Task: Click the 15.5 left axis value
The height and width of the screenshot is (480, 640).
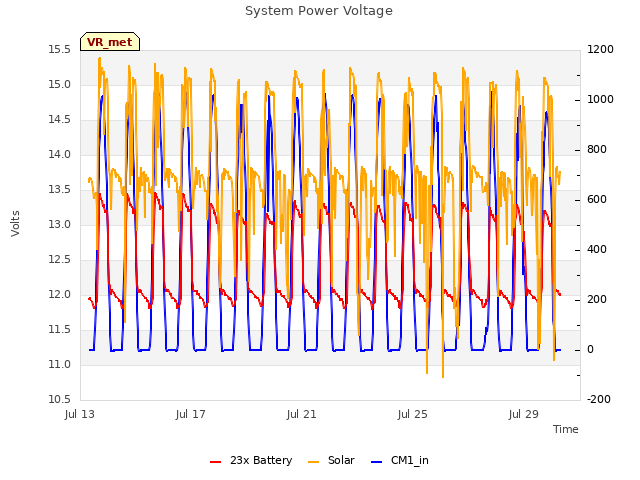Action: pyautogui.click(x=60, y=50)
